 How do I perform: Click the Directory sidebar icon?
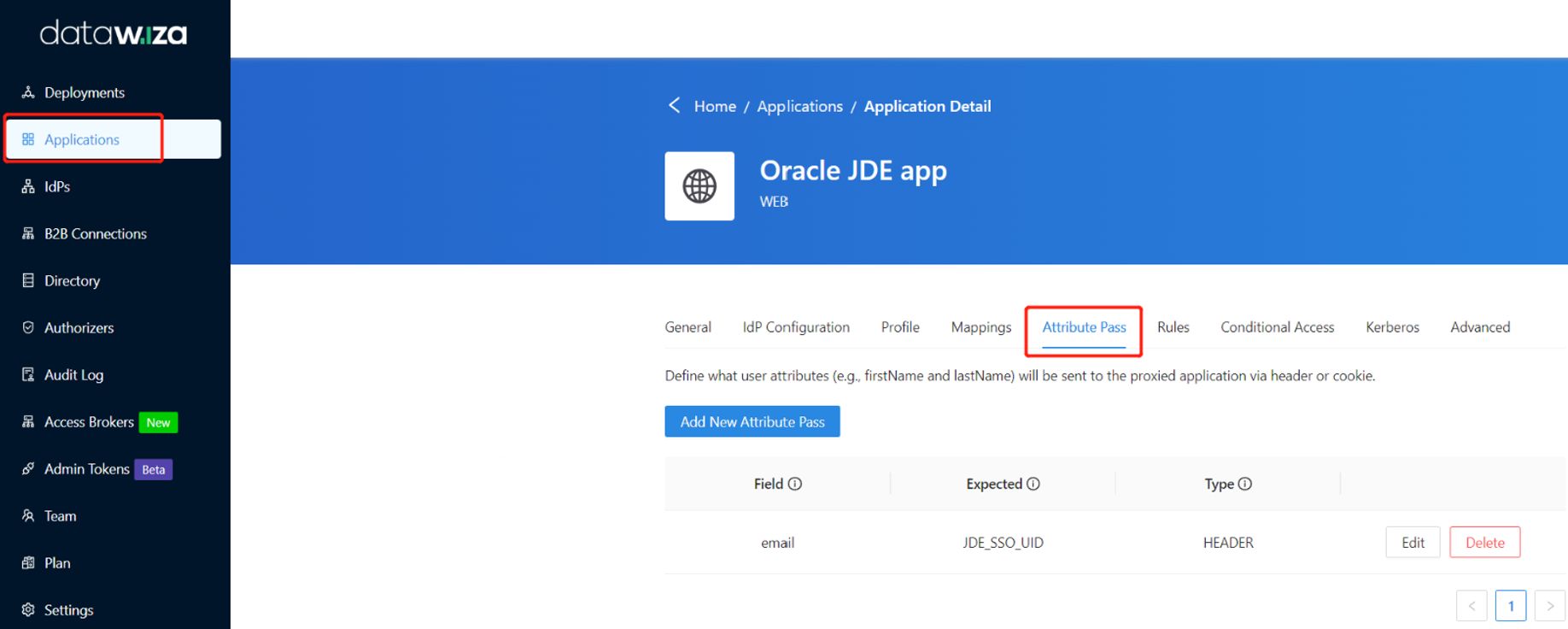(x=28, y=280)
